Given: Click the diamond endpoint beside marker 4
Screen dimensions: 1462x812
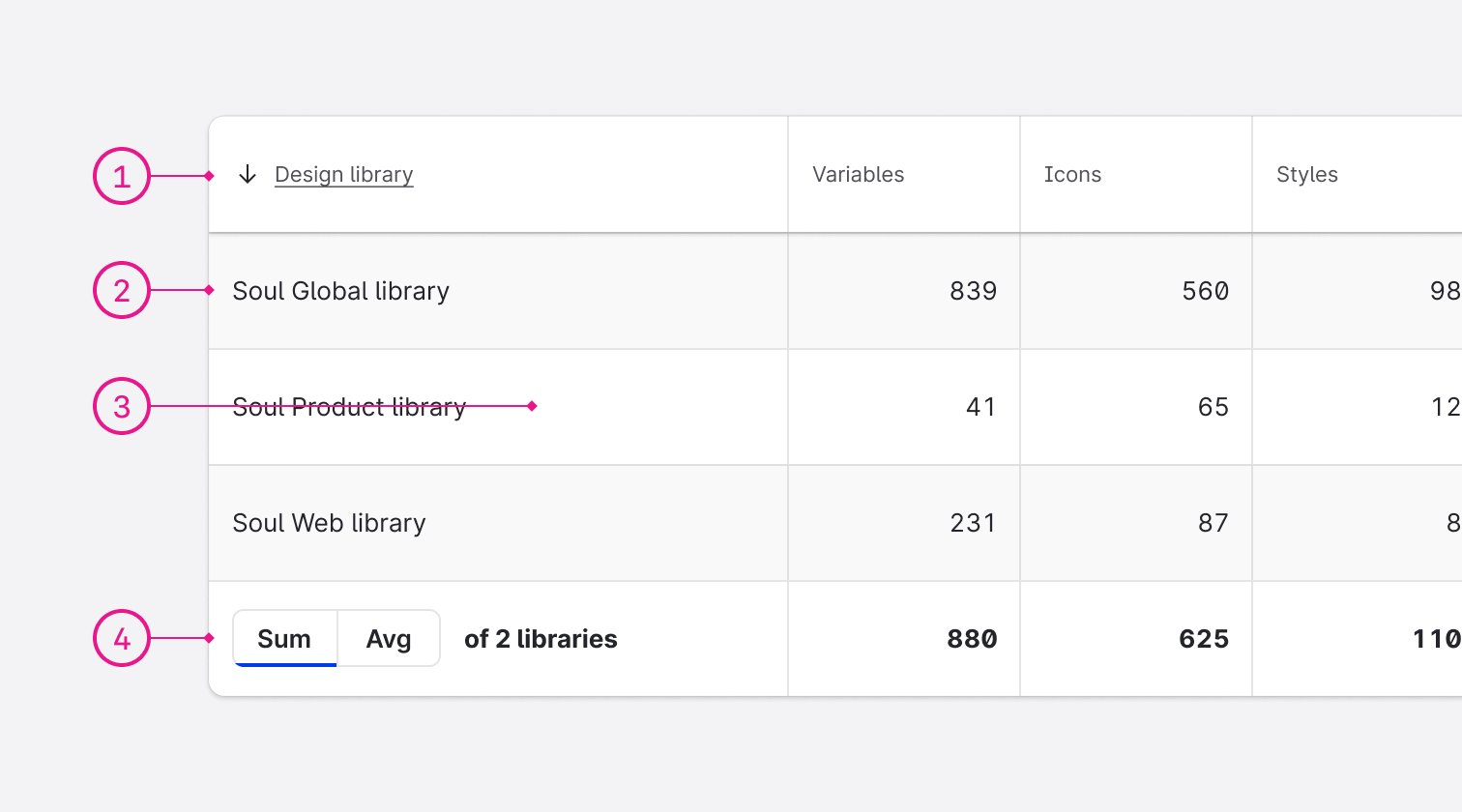Looking at the screenshot, I should click(x=209, y=638).
